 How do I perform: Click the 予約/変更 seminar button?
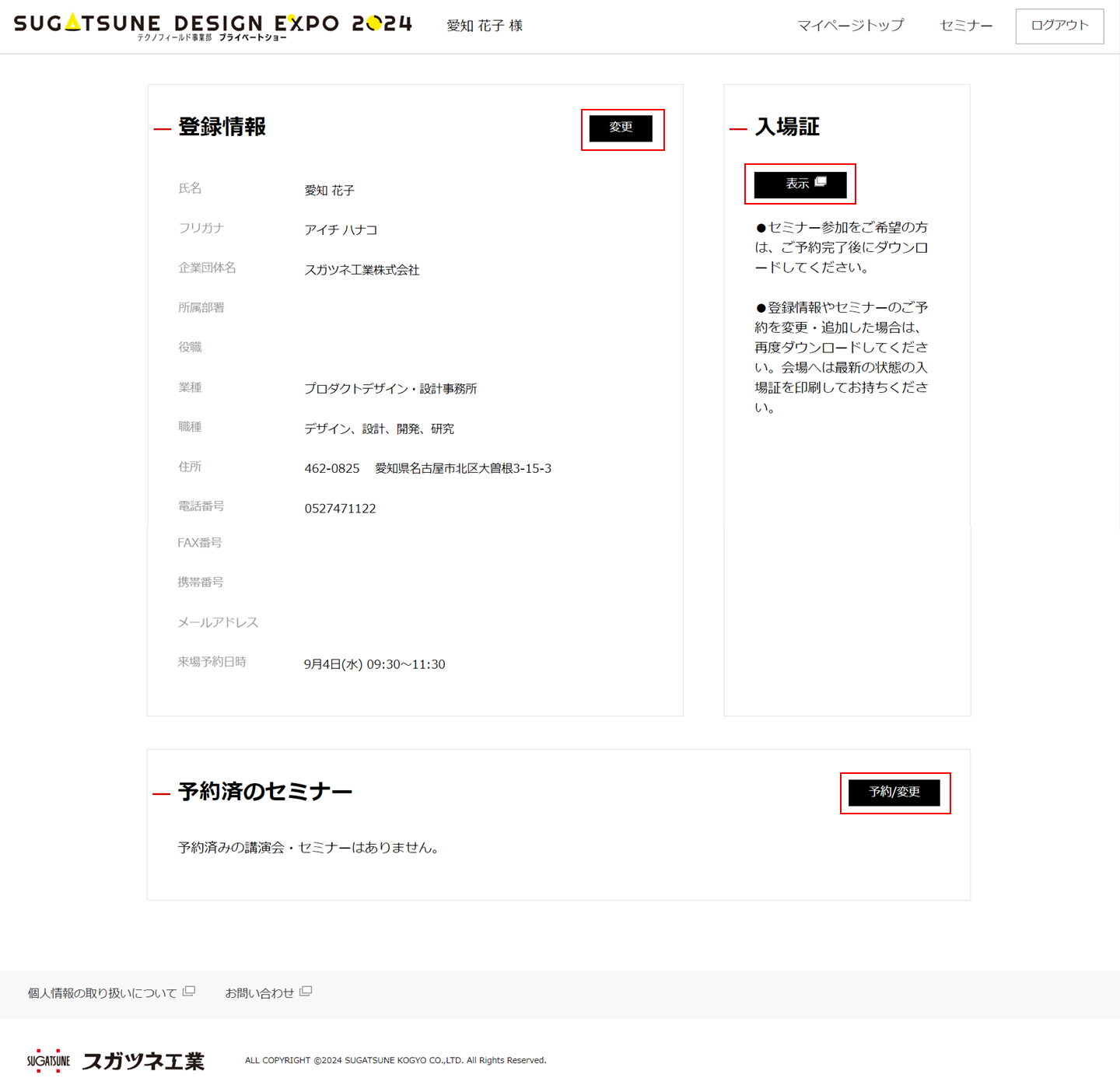[x=894, y=793]
